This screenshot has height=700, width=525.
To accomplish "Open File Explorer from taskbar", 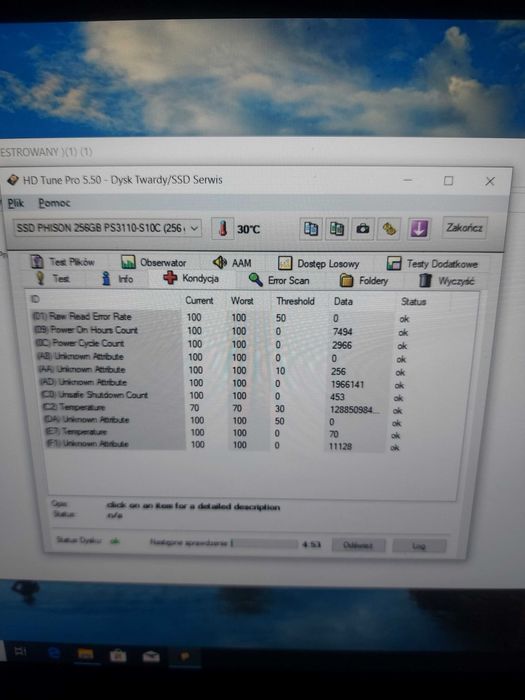I will [85, 655].
